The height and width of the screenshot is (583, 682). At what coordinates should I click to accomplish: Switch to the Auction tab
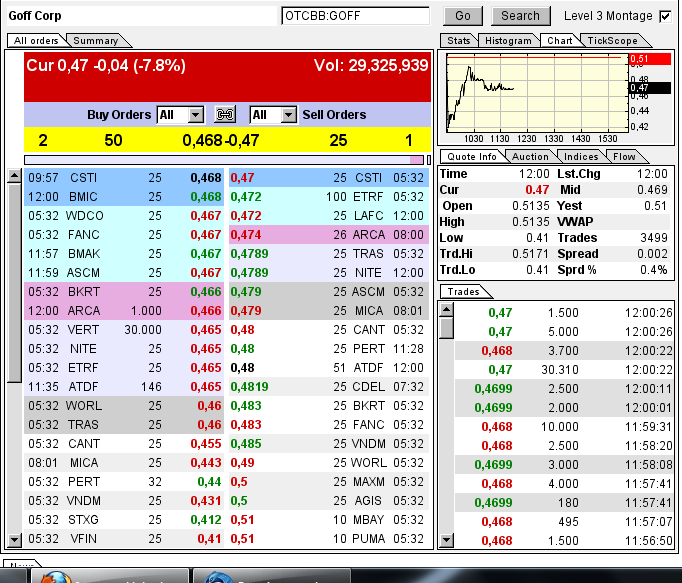[530, 157]
